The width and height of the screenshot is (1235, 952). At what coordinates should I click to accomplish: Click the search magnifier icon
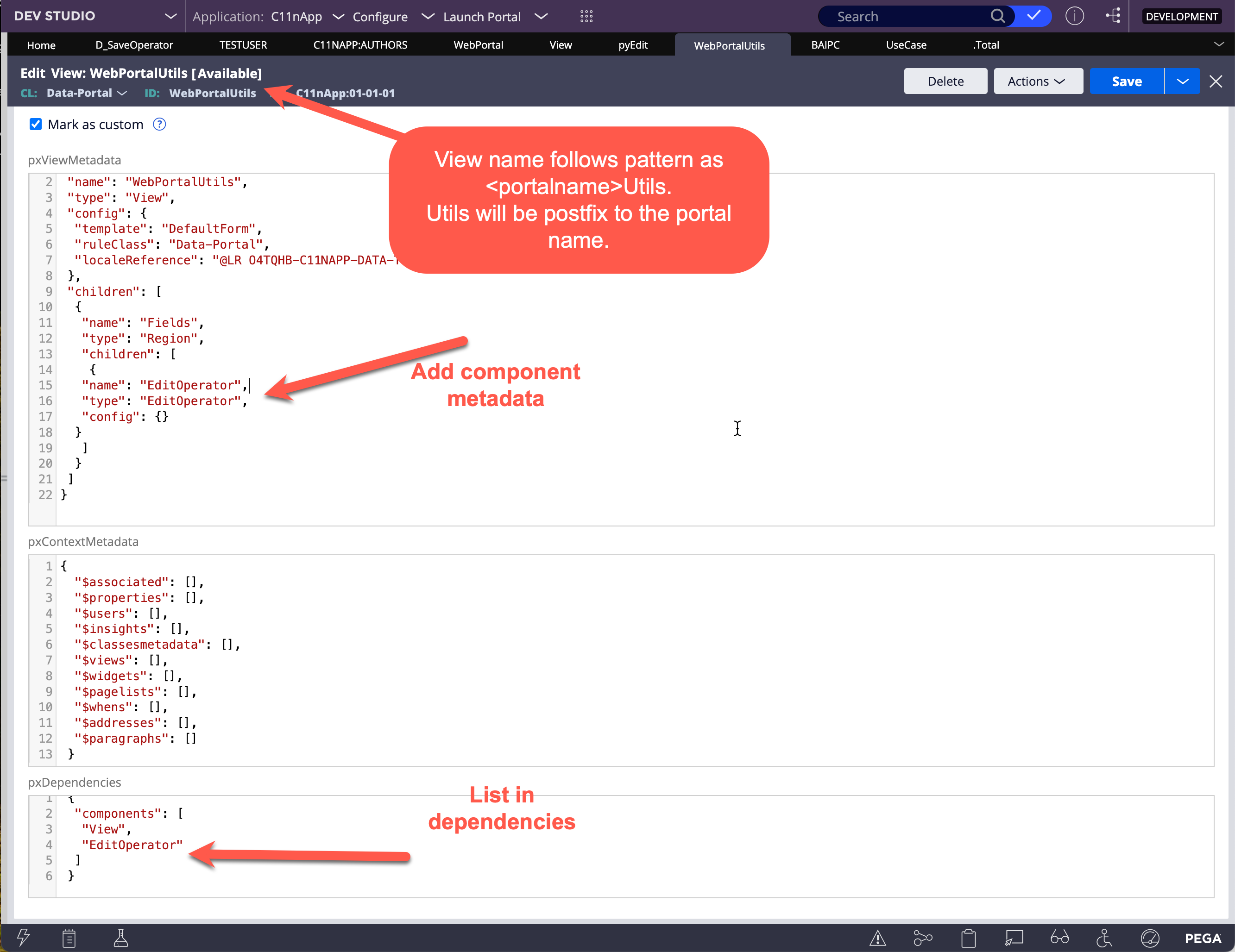coord(997,16)
